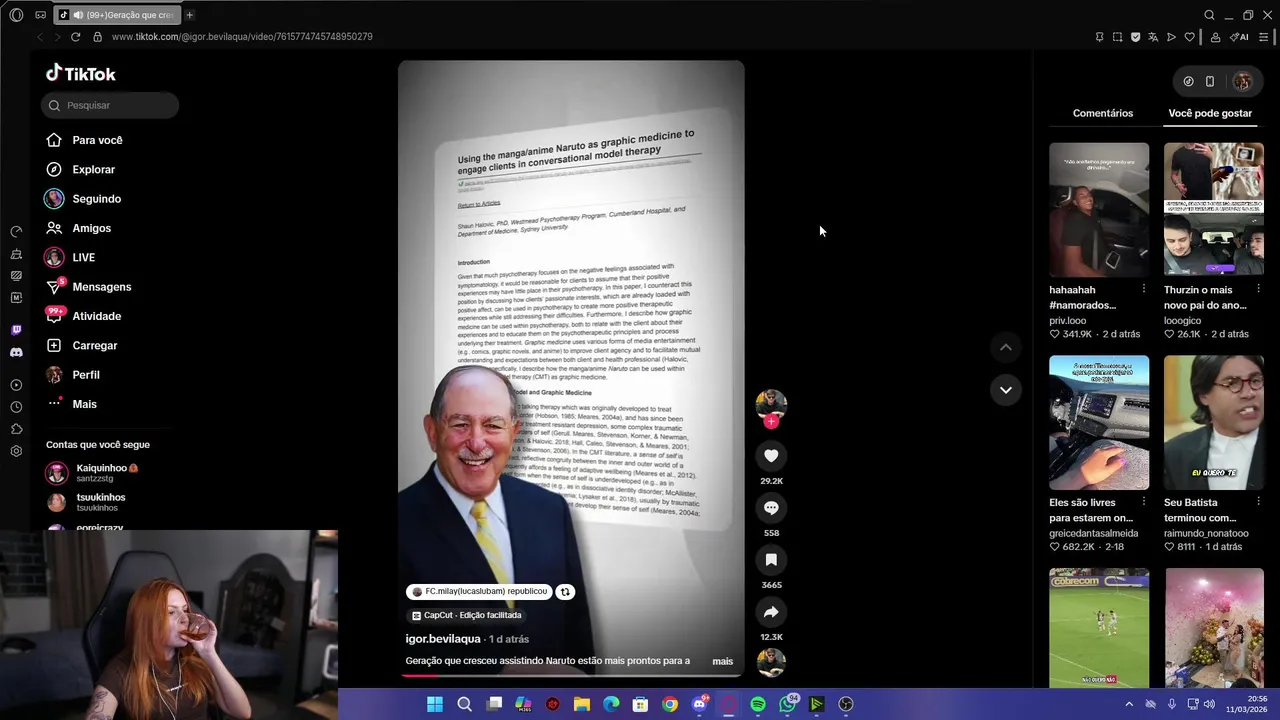Bookmark the video showing 3665 saves
Image resolution: width=1280 pixels, height=720 pixels.
pos(771,560)
